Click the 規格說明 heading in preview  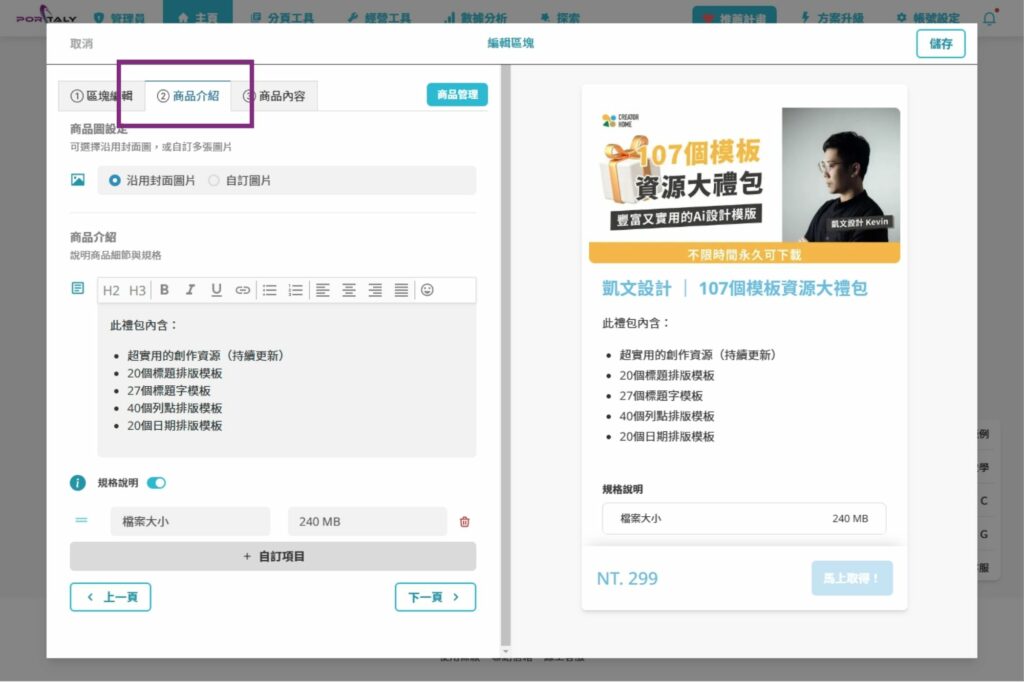[x=622, y=489]
